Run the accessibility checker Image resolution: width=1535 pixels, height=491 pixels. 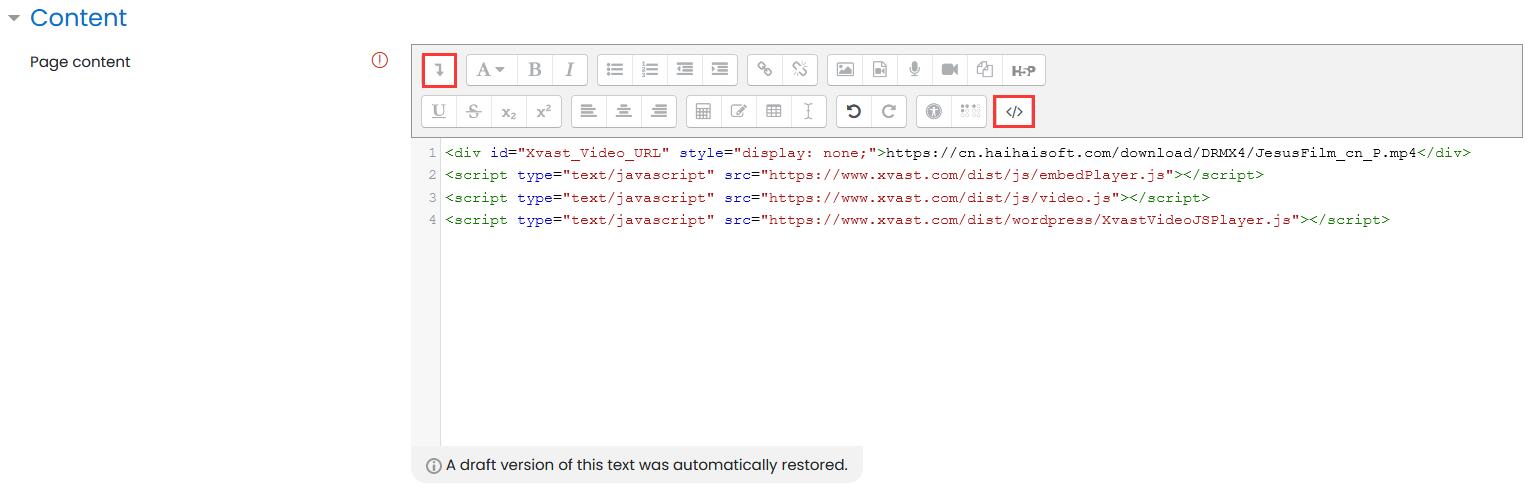[x=934, y=112]
